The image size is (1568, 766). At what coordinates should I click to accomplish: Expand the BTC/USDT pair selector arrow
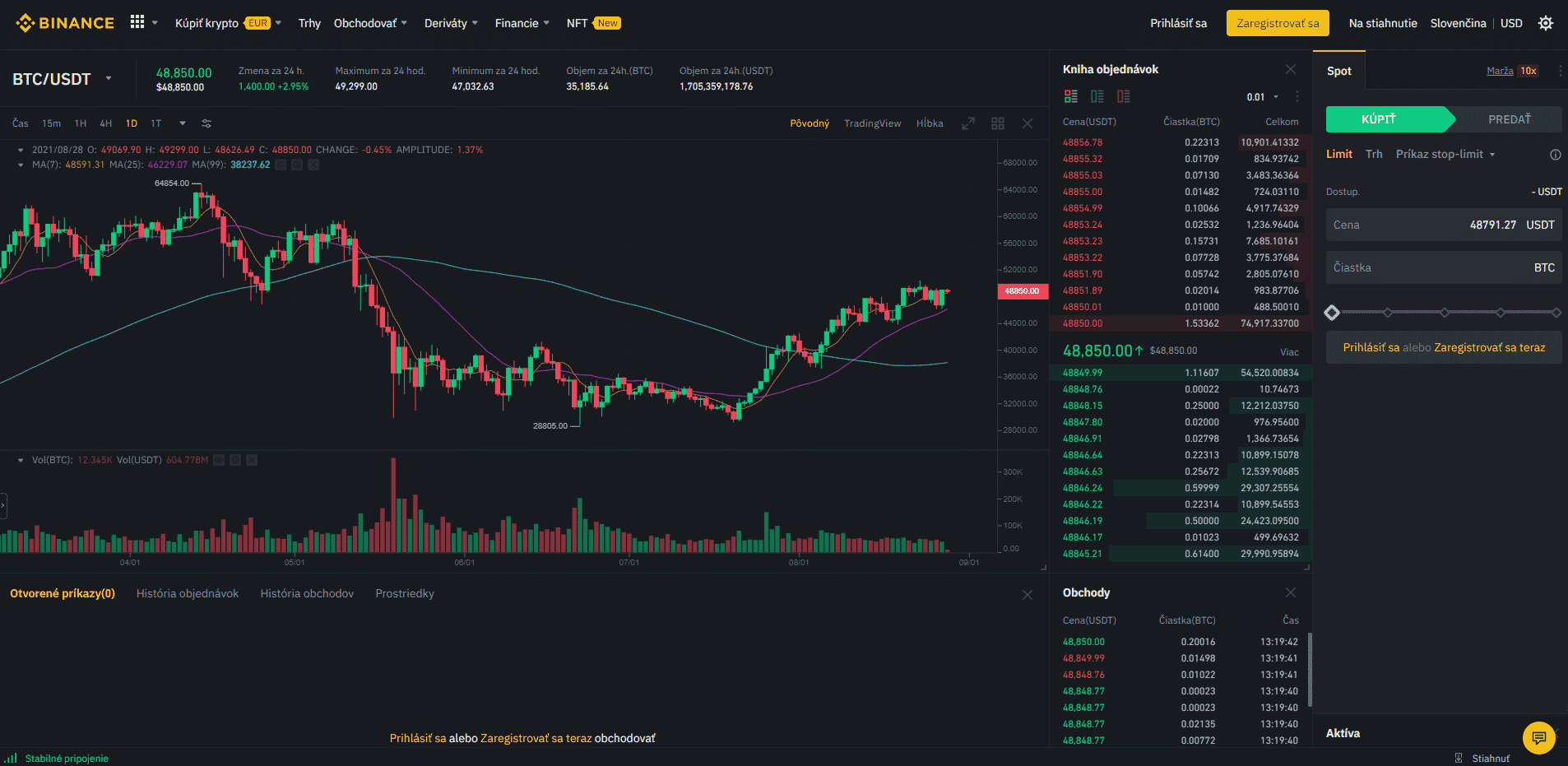pos(109,79)
